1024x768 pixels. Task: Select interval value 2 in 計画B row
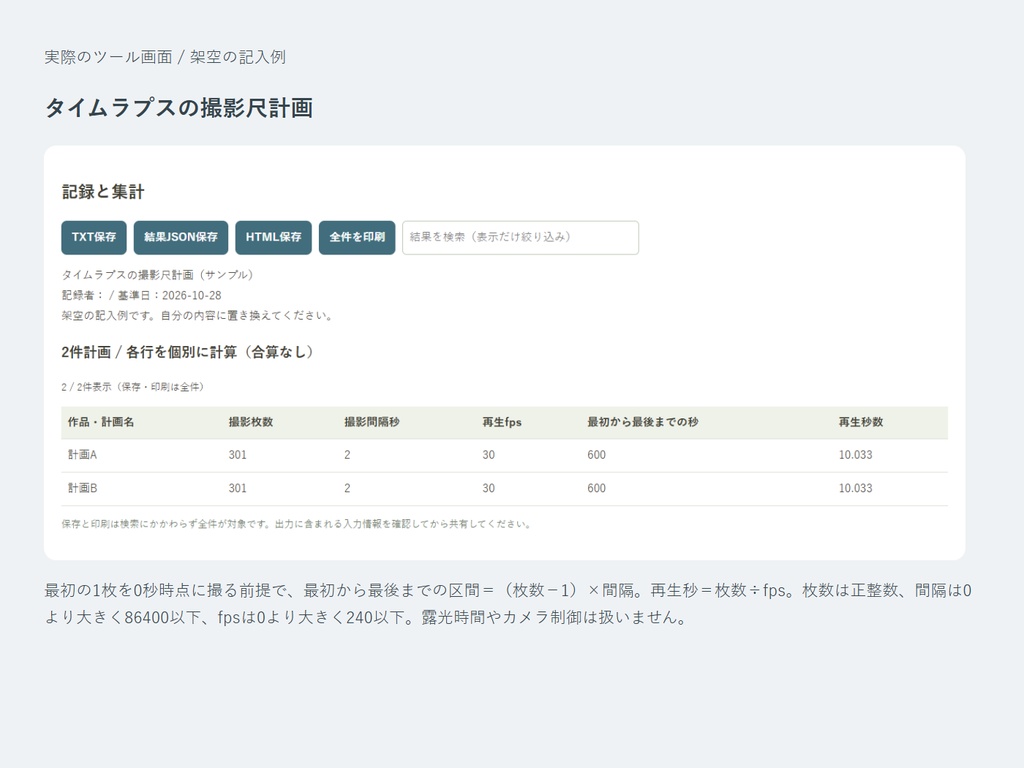347,488
